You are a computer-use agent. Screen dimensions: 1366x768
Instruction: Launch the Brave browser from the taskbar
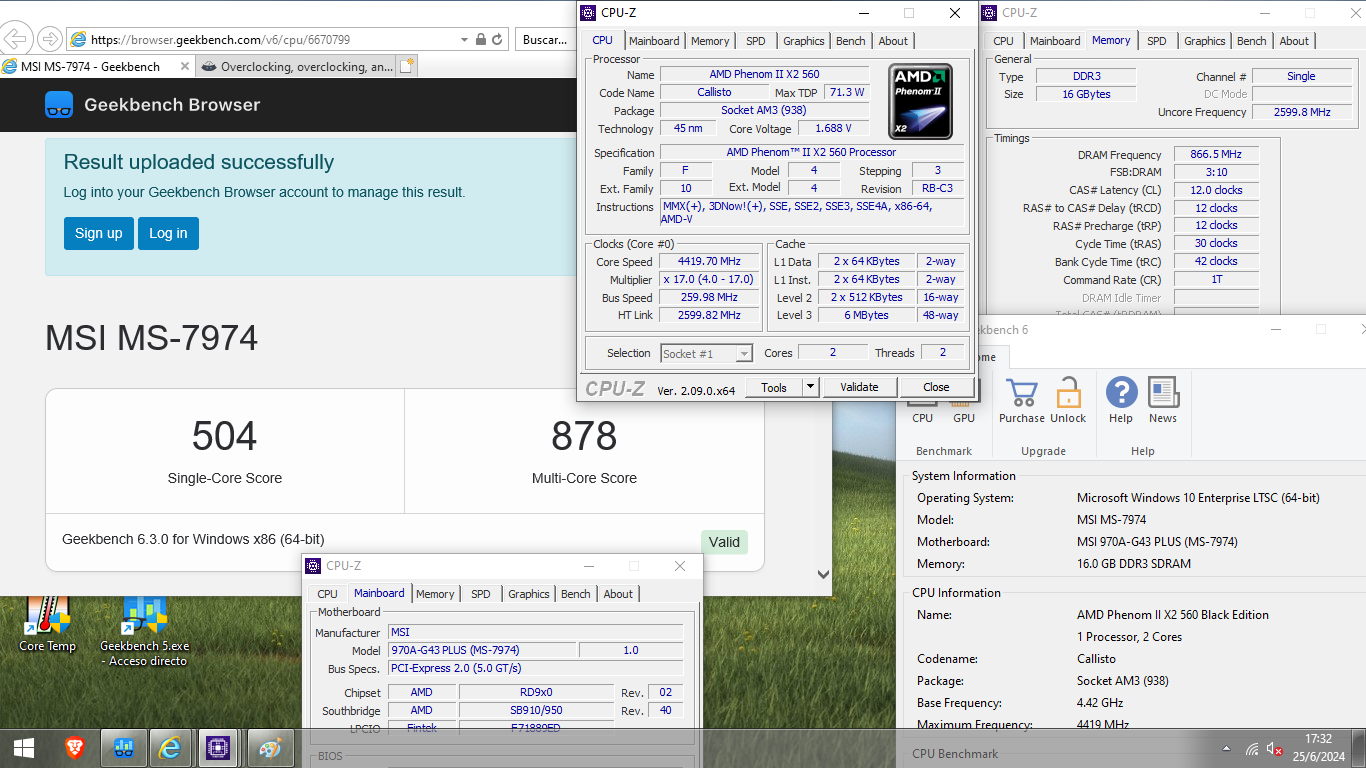(x=75, y=748)
